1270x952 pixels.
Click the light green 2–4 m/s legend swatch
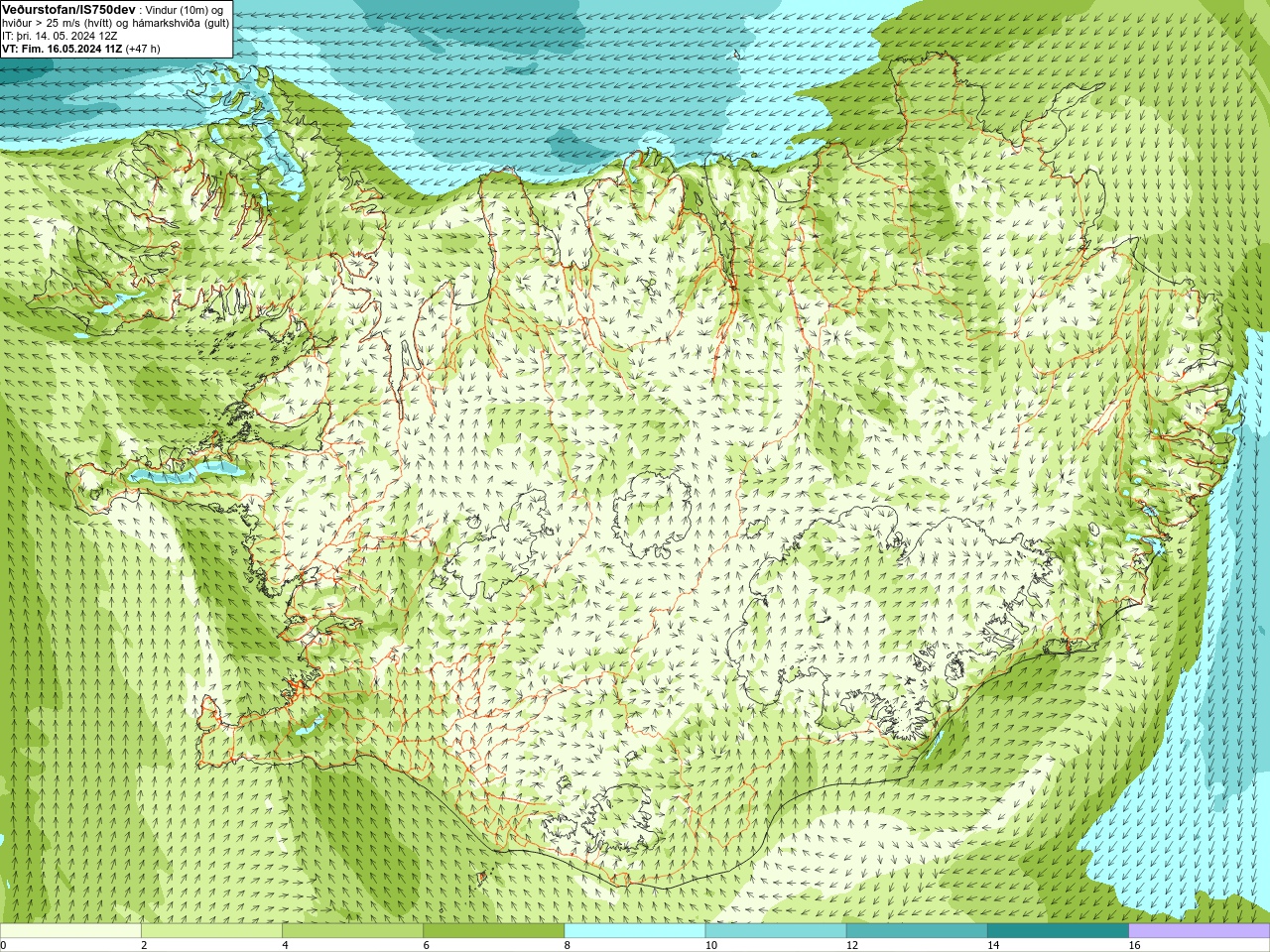click(x=211, y=931)
